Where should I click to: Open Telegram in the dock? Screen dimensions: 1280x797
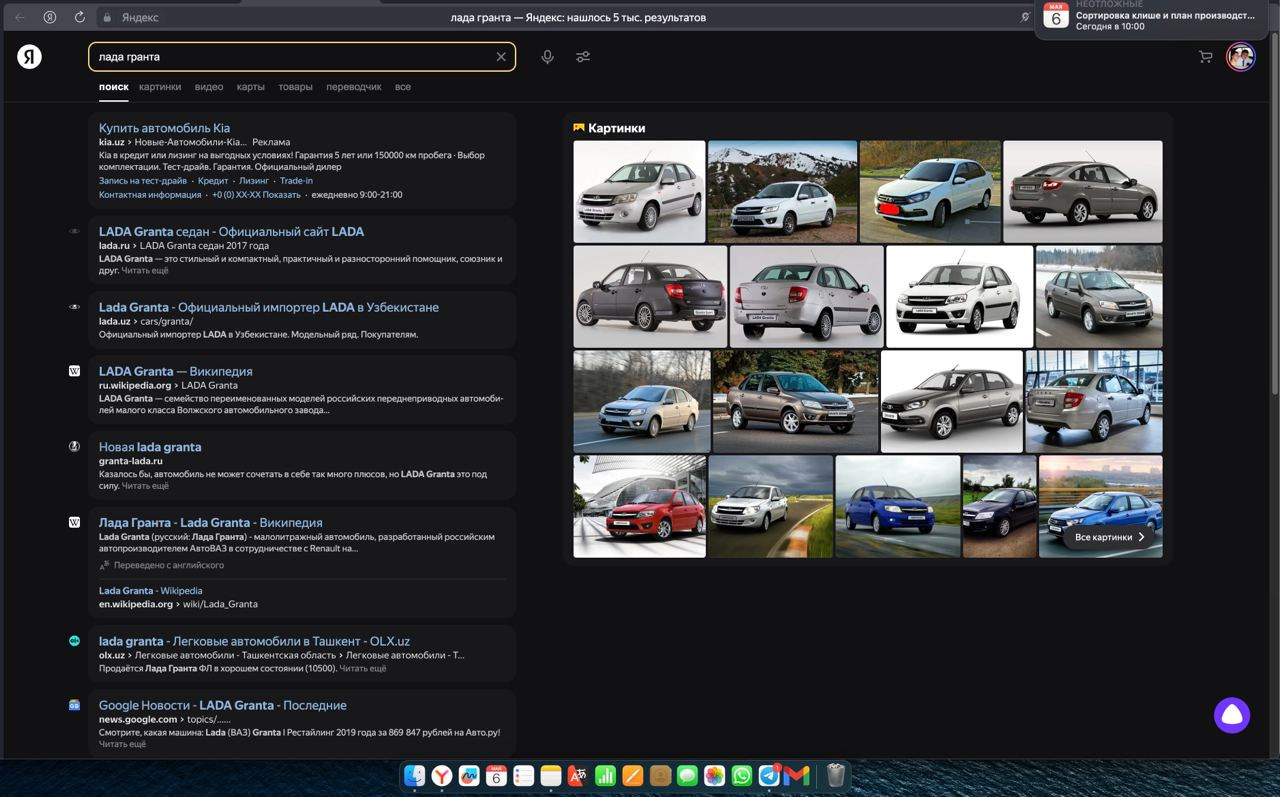pos(769,775)
